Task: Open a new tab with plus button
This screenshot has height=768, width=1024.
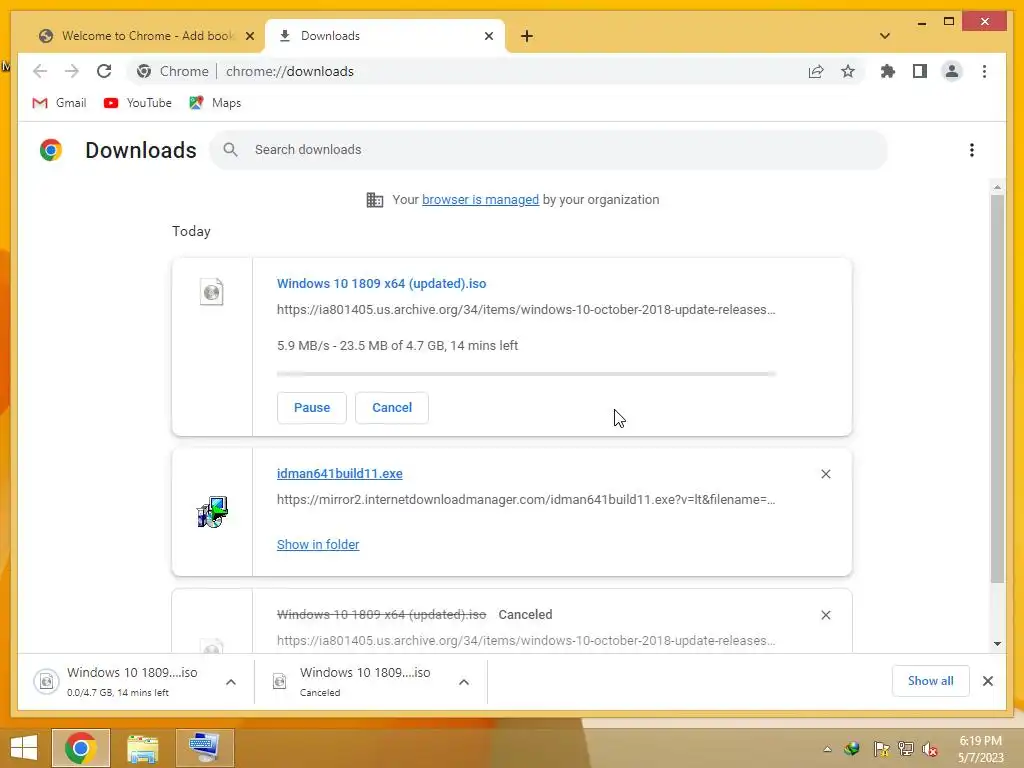Action: [527, 36]
